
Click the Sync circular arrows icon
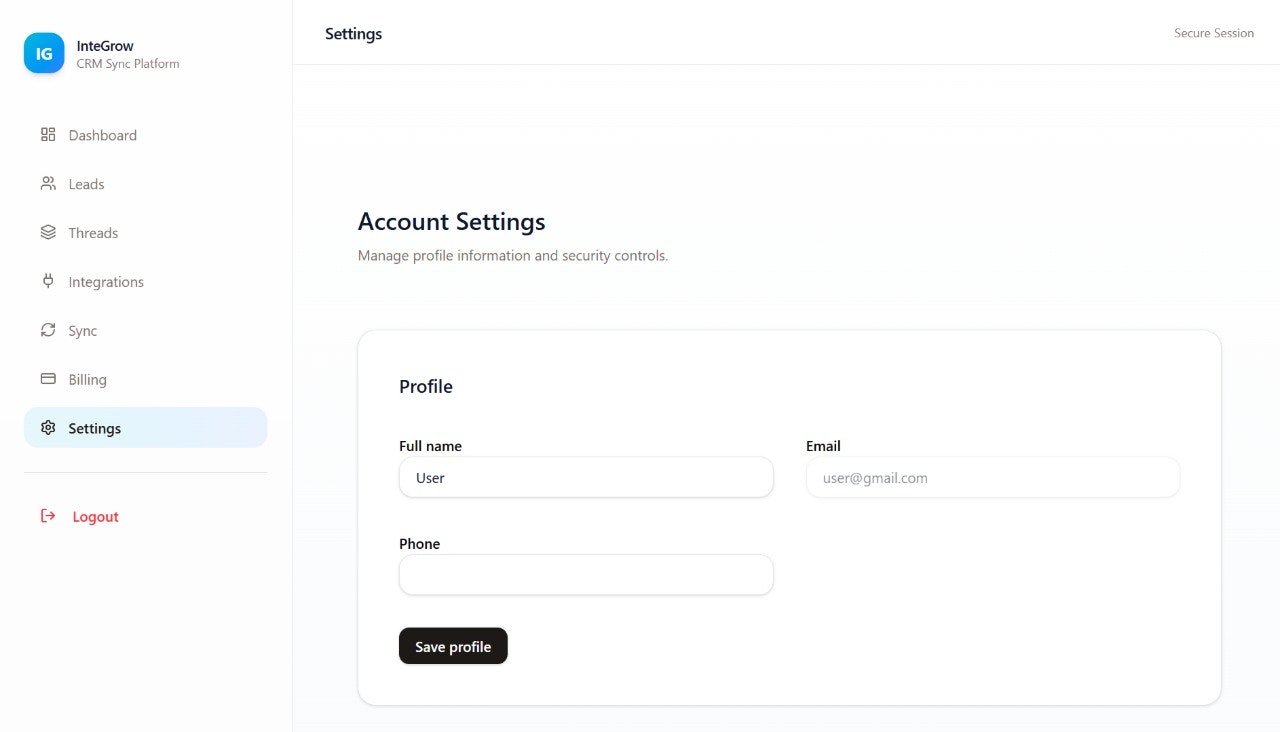(x=48, y=330)
